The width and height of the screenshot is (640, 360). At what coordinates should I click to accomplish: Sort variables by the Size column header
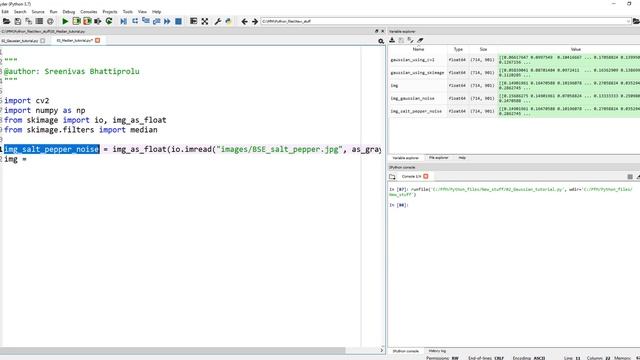coord(483,49)
